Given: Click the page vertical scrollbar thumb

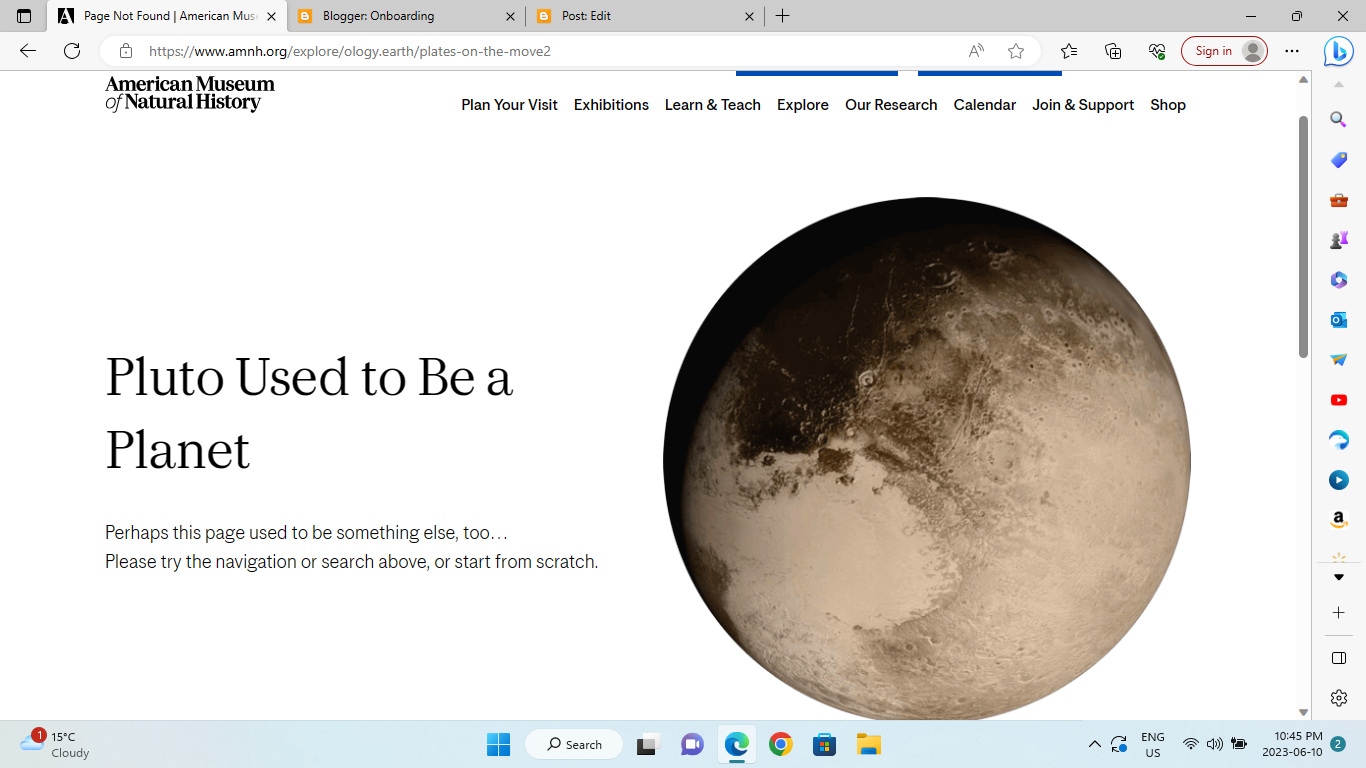Looking at the screenshot, I should [1303, 236].
